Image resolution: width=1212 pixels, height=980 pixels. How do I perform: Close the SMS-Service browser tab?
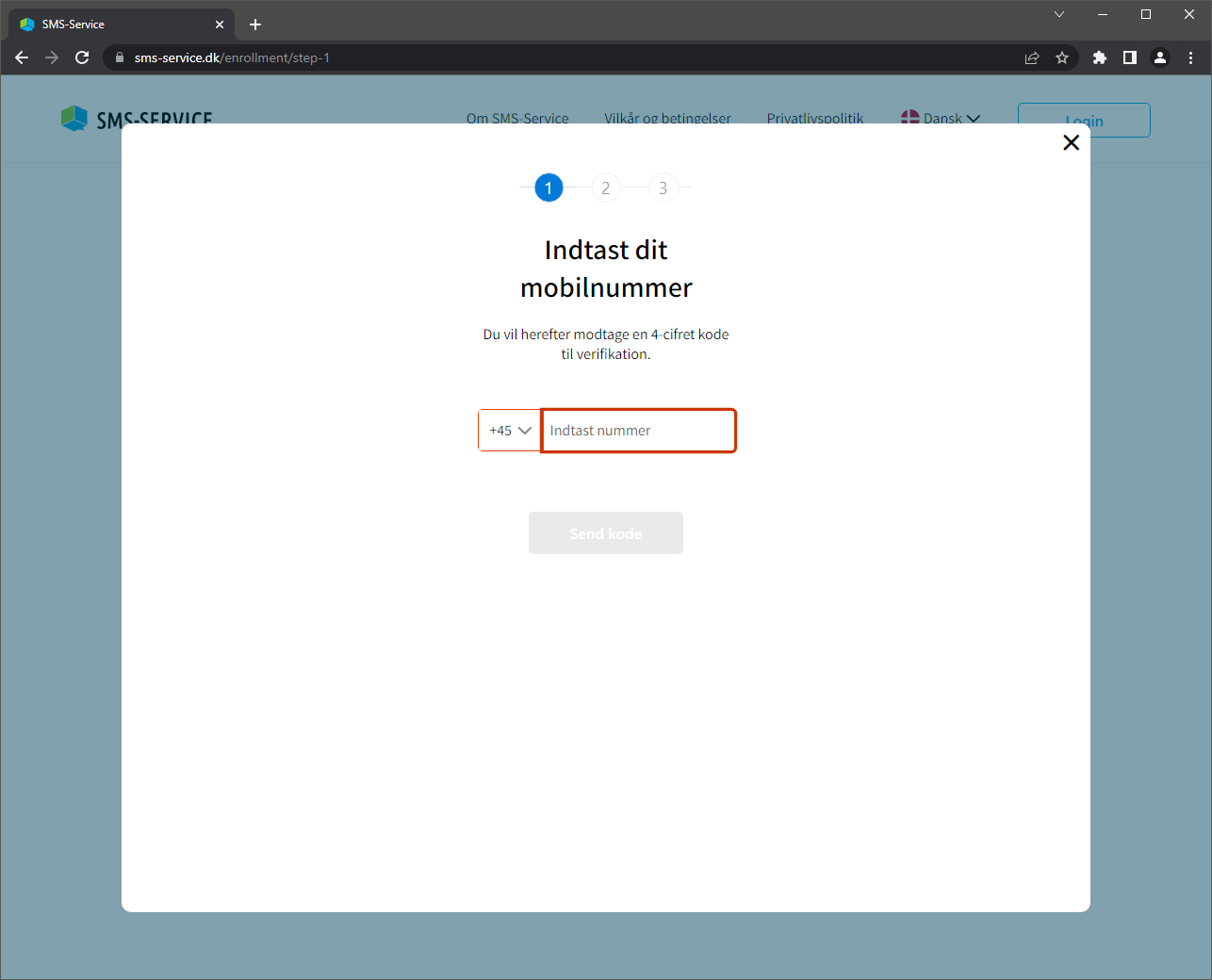tap(220, 24)
